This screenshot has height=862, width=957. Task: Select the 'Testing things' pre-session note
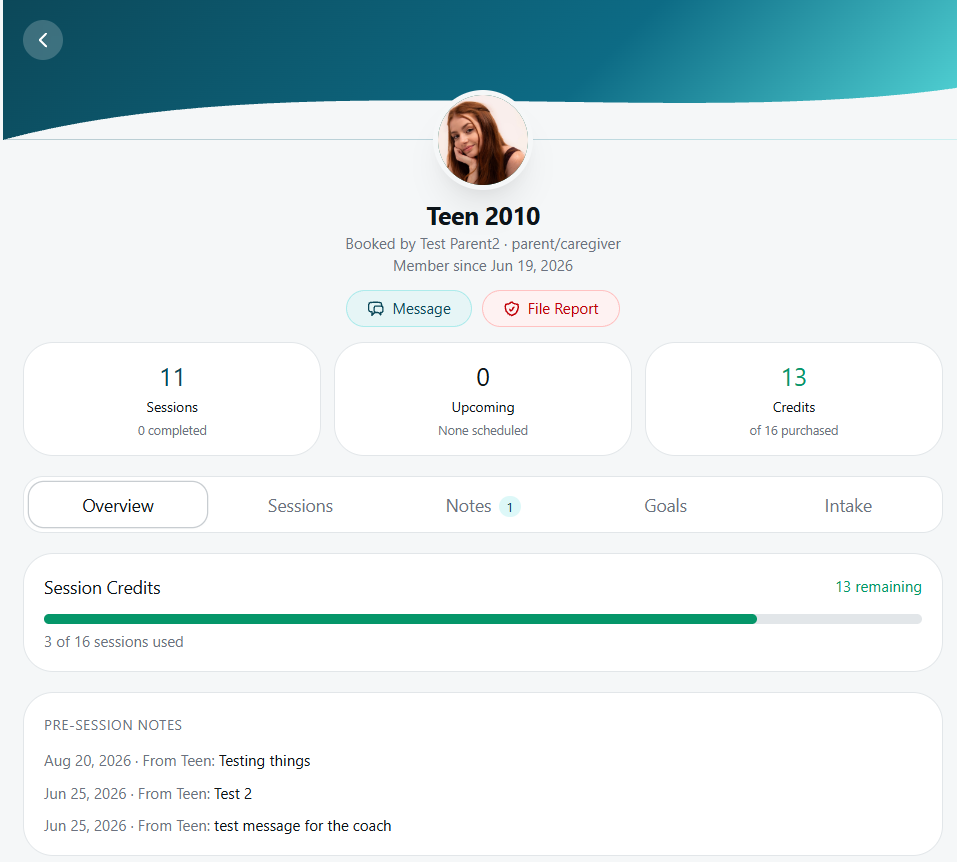(177, 761)
